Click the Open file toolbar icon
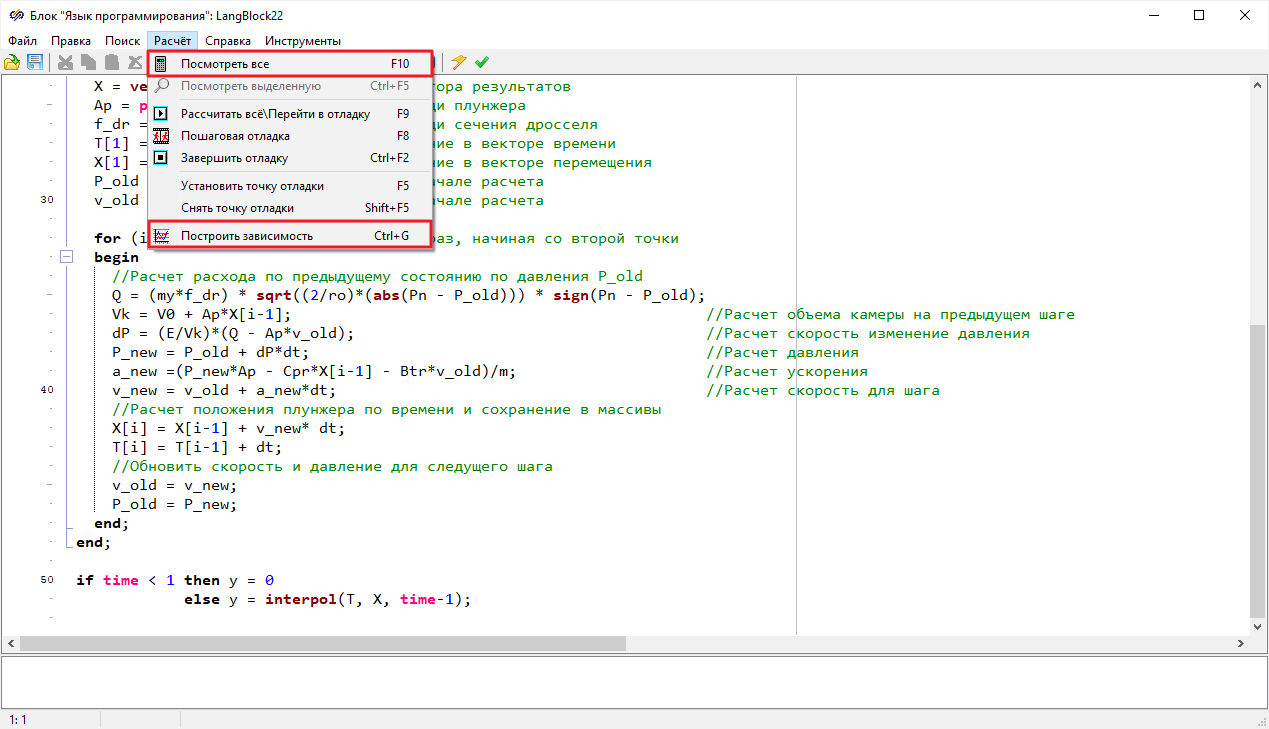The width and height of the screenshot is (1269, 729). click(12, 63)
